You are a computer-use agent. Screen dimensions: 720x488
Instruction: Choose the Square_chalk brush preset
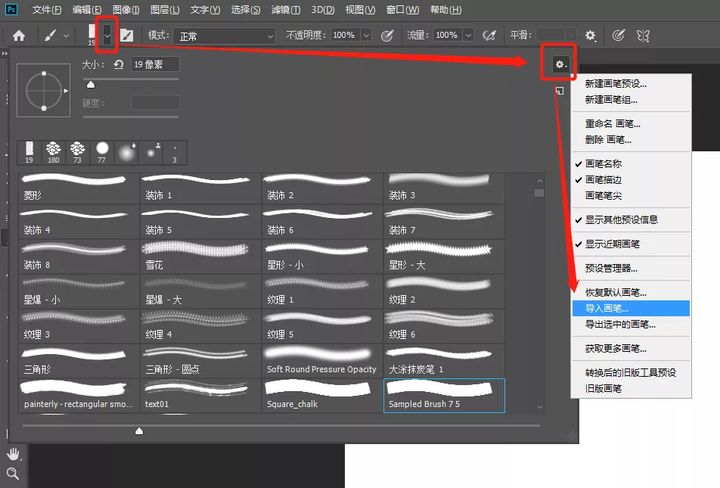pos(322,396)
